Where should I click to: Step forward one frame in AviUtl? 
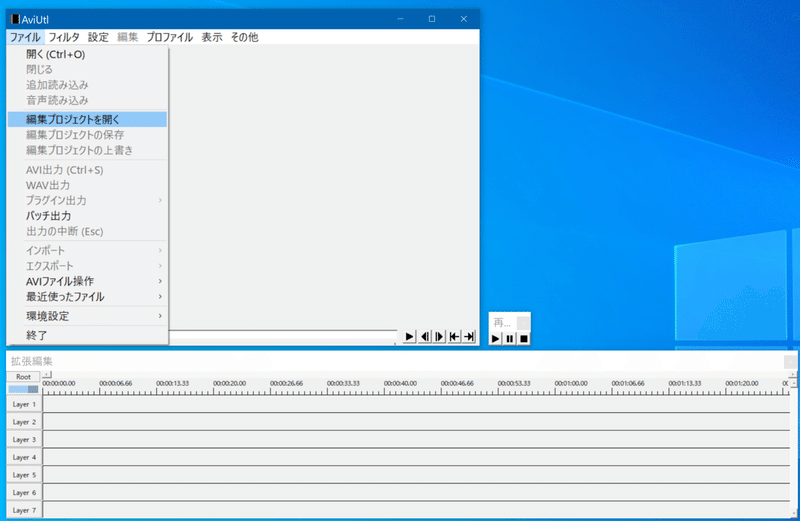point(439,337)
